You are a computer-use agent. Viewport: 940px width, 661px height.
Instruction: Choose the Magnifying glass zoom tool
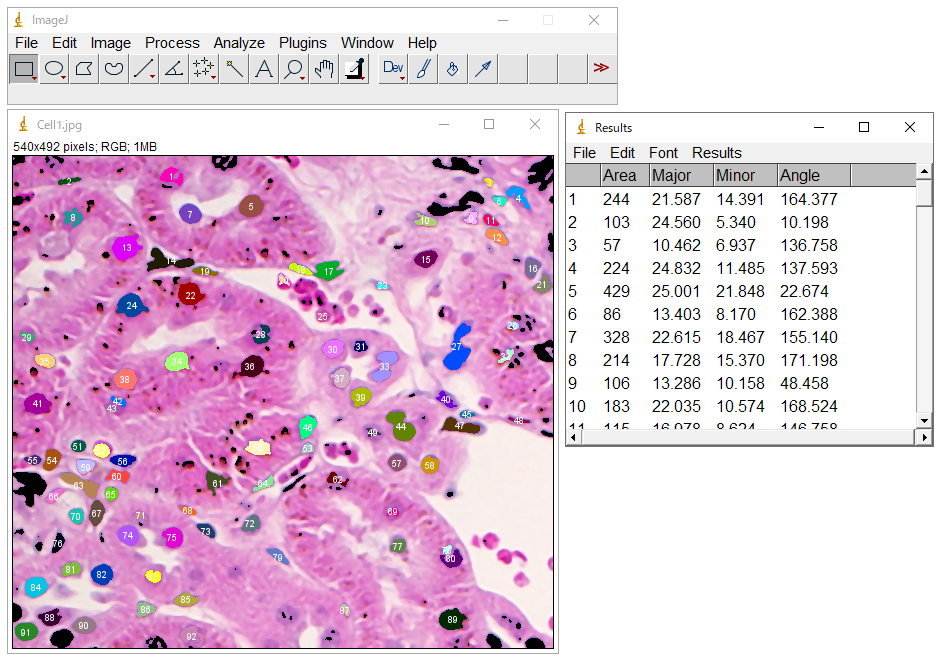[x=294, y=69]
